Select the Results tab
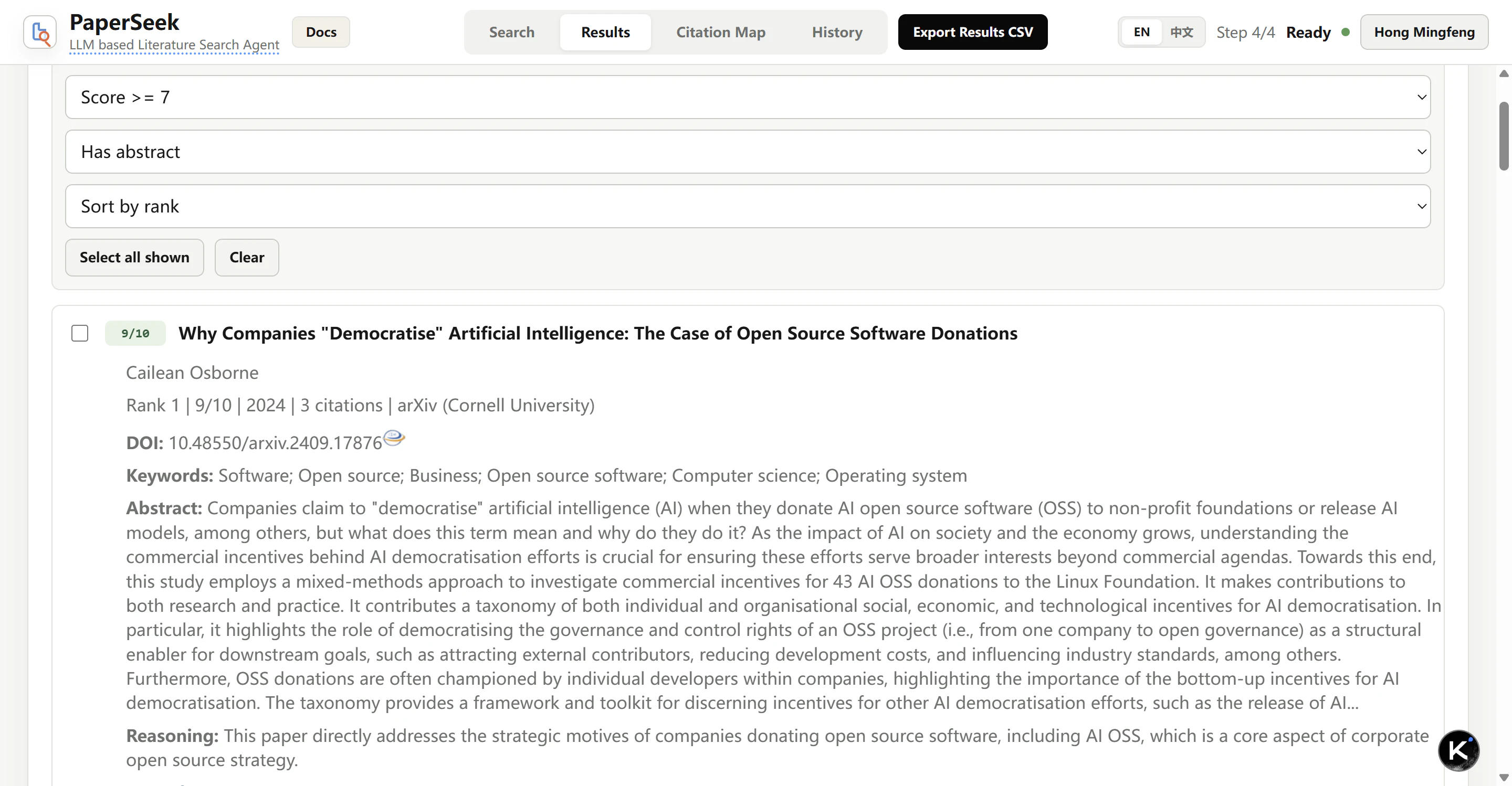 pos(606,32)
